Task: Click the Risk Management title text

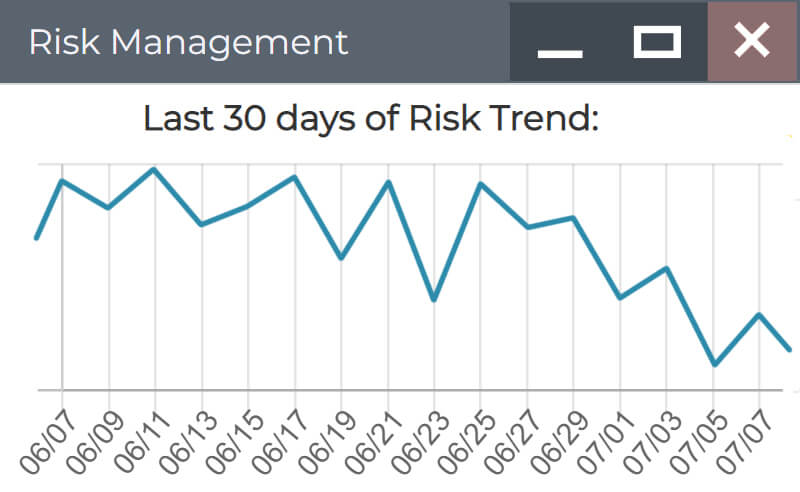Action: coord(189,42)
